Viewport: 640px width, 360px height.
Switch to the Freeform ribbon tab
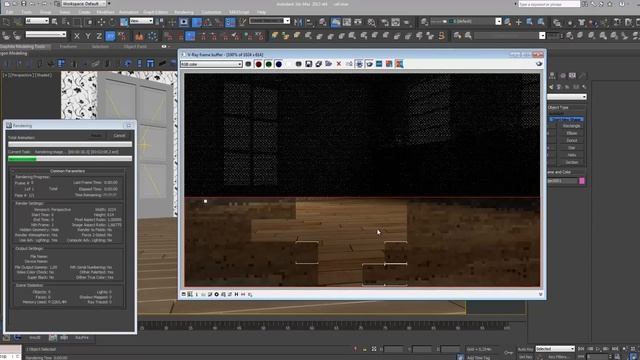coord(68,47)
